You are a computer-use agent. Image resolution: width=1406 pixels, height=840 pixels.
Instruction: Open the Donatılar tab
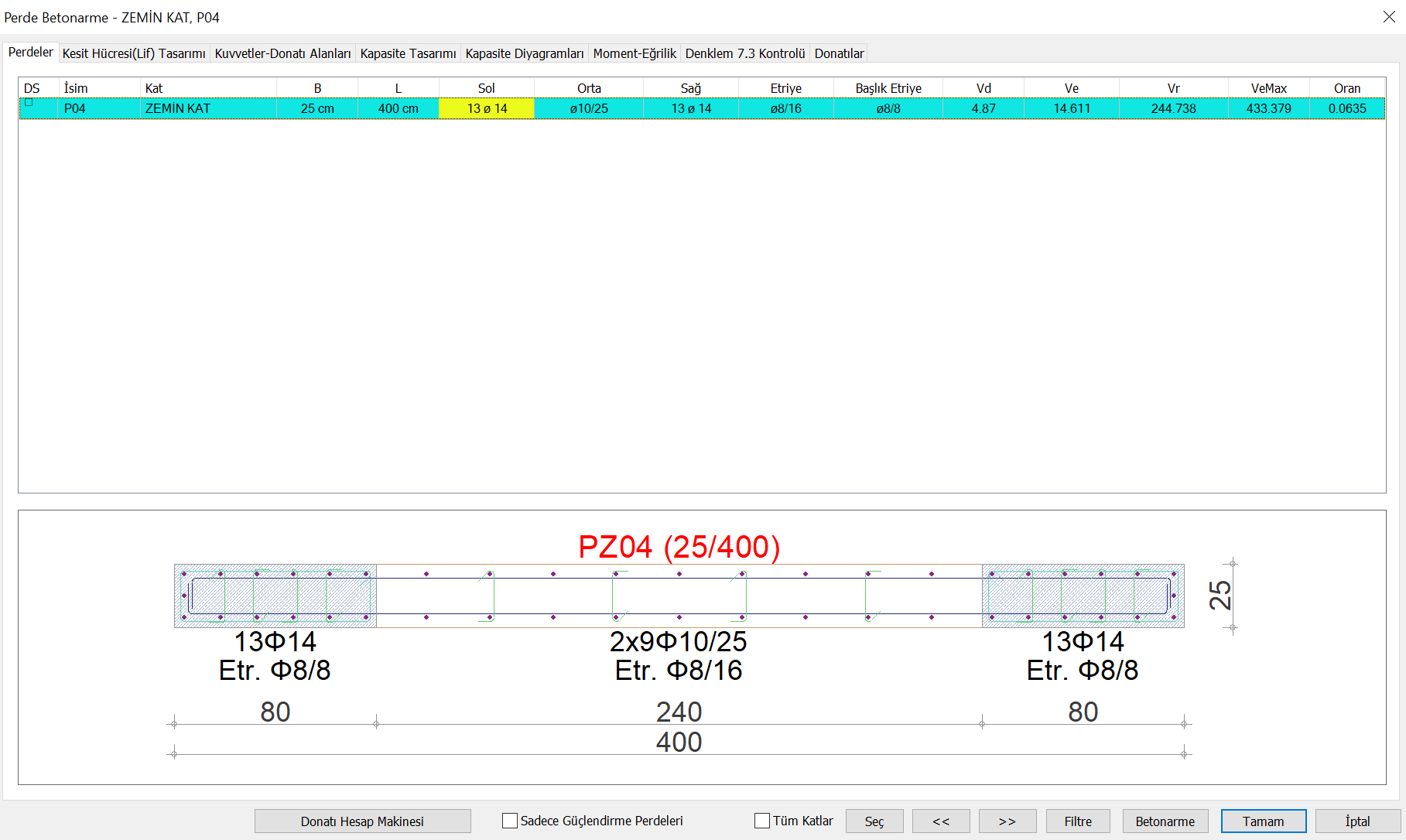point(839,53)
